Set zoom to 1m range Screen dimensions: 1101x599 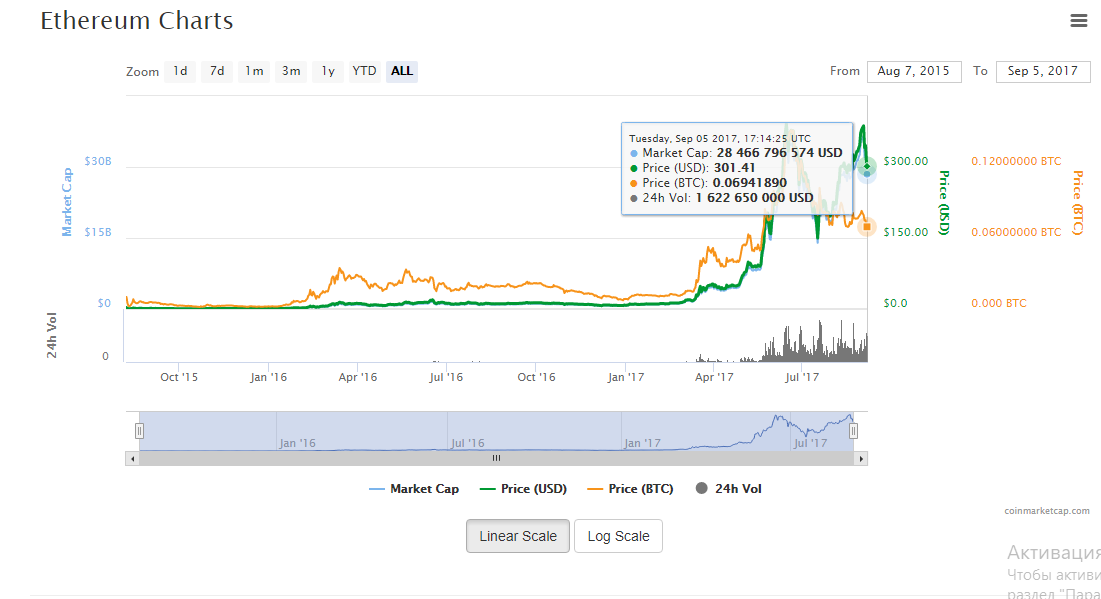[x=255, y=71]
